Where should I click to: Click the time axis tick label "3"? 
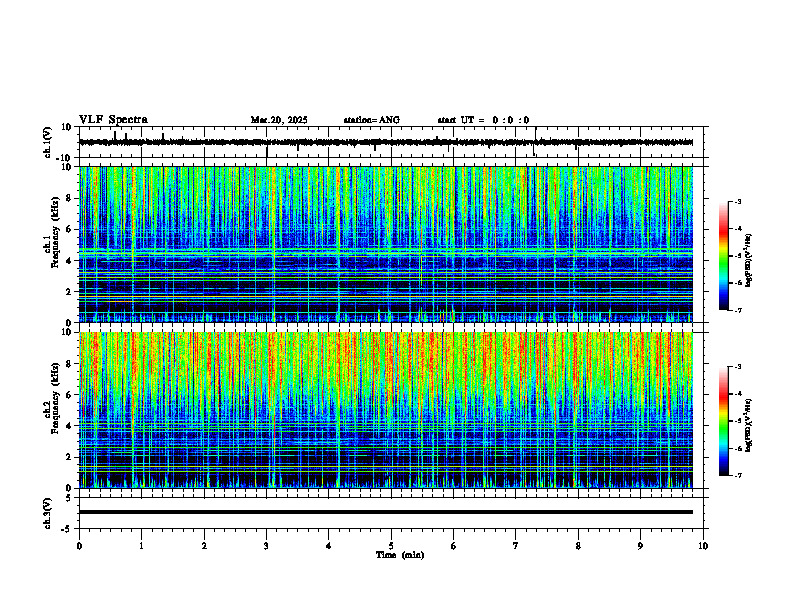pos(266,546)
